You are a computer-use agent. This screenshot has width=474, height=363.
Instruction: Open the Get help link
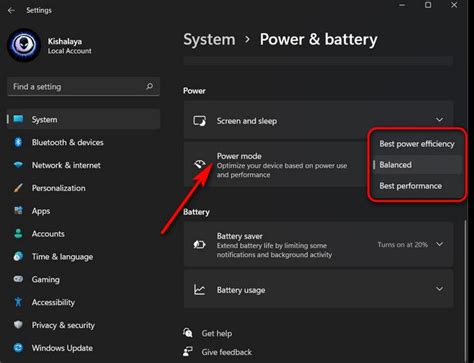pos(217,333)
